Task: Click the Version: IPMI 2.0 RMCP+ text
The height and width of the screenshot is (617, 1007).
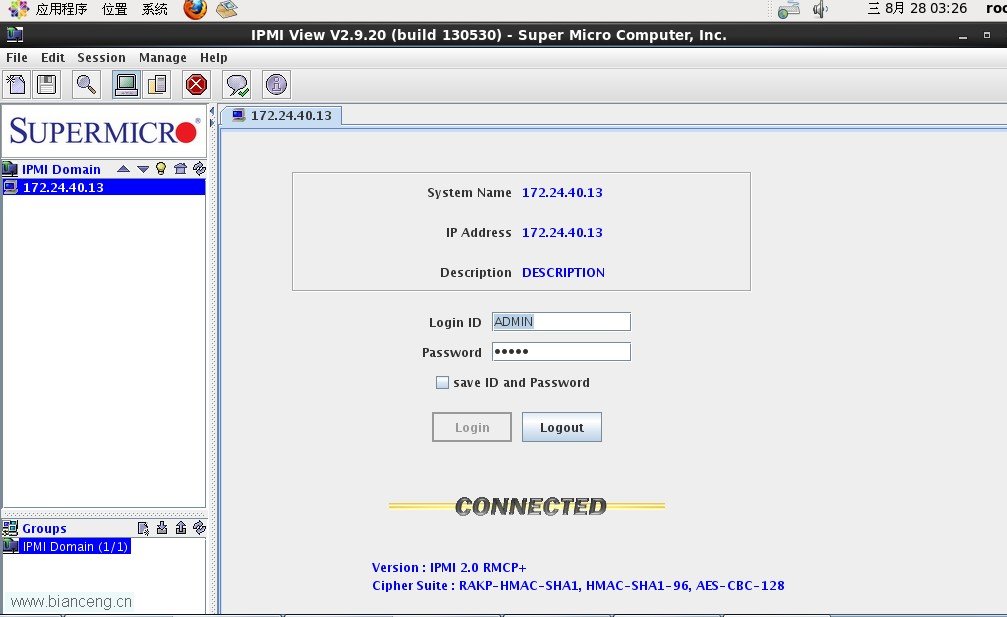Action: (449, 568)
